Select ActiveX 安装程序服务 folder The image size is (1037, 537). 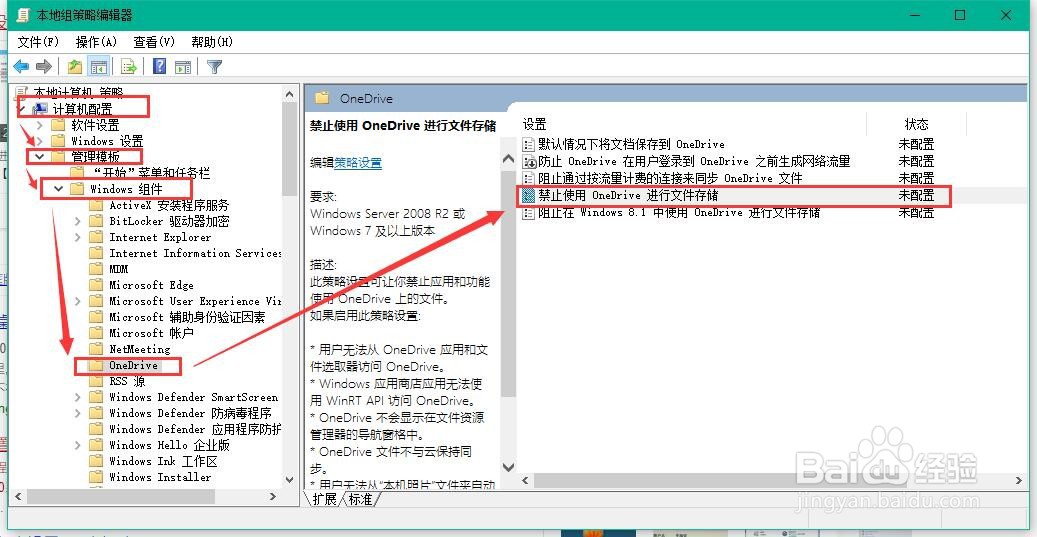coord(169,205)
